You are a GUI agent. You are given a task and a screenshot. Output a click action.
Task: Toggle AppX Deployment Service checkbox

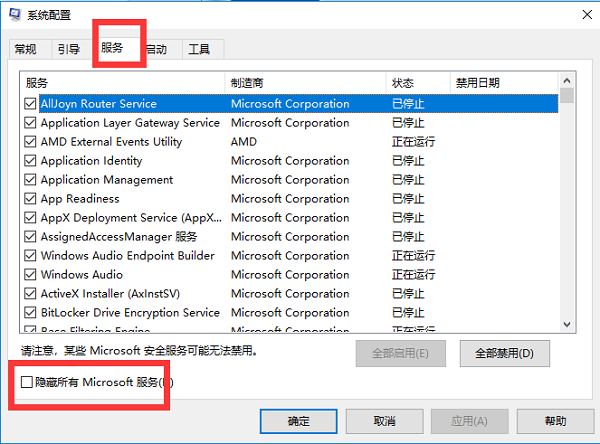pos(30,217)
